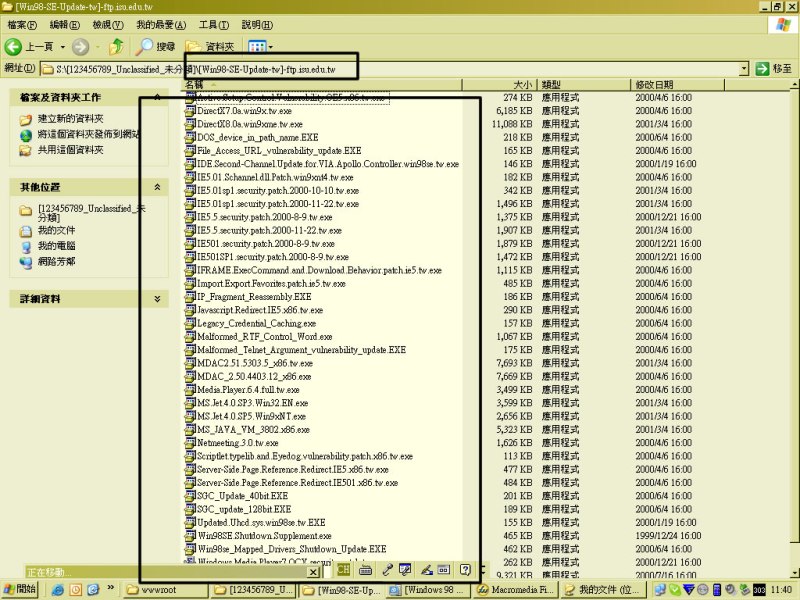Close the 正在移動 moving progress bar
This screenshot has width=800, height=600.
pyautogui.click(x=314, y=572)
